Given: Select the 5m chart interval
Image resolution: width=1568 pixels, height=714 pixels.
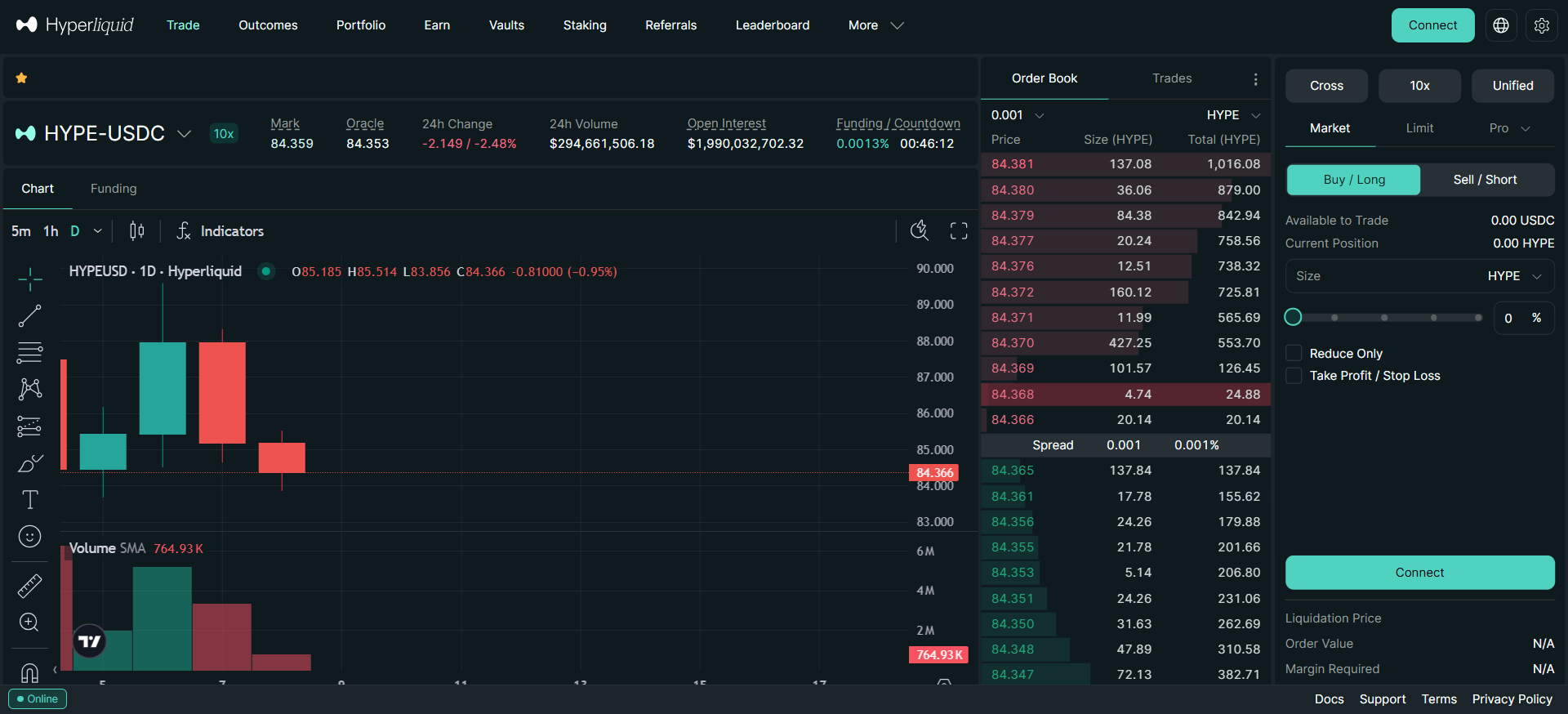Looking at the screenshot, I should click(x=21, y=231).
